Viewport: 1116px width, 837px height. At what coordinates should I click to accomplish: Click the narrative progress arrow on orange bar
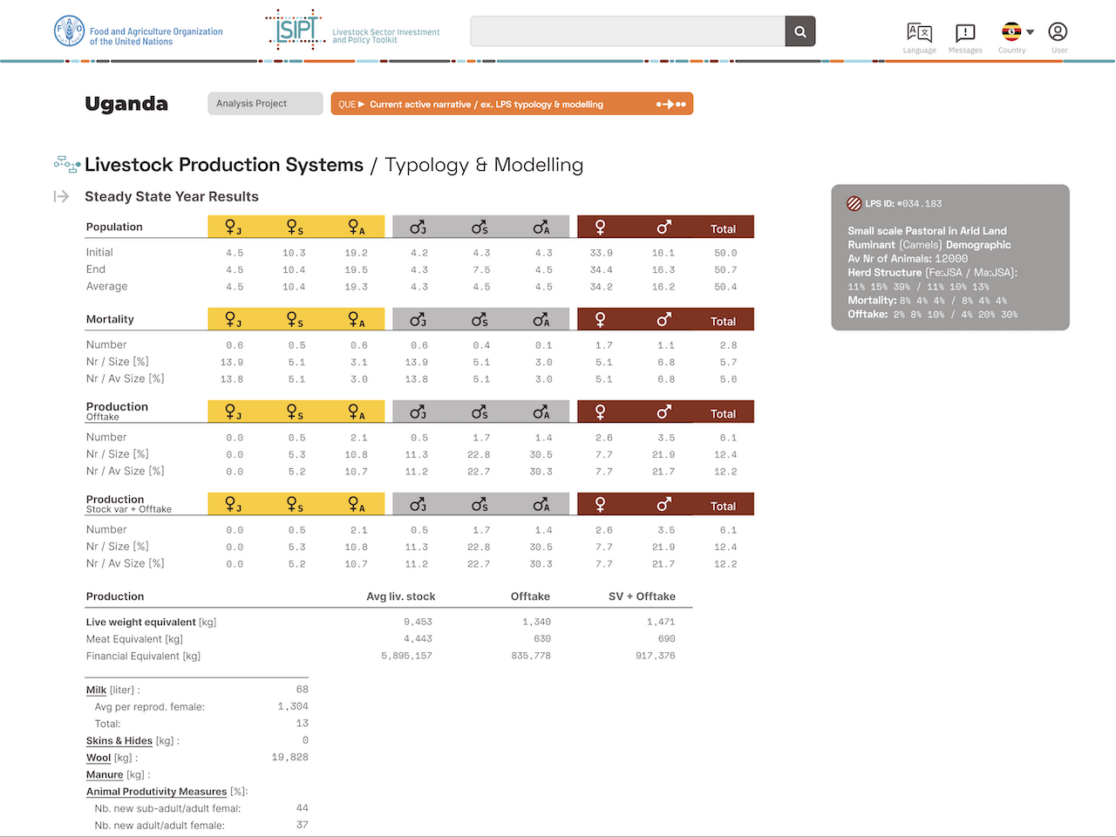[671, 104]
